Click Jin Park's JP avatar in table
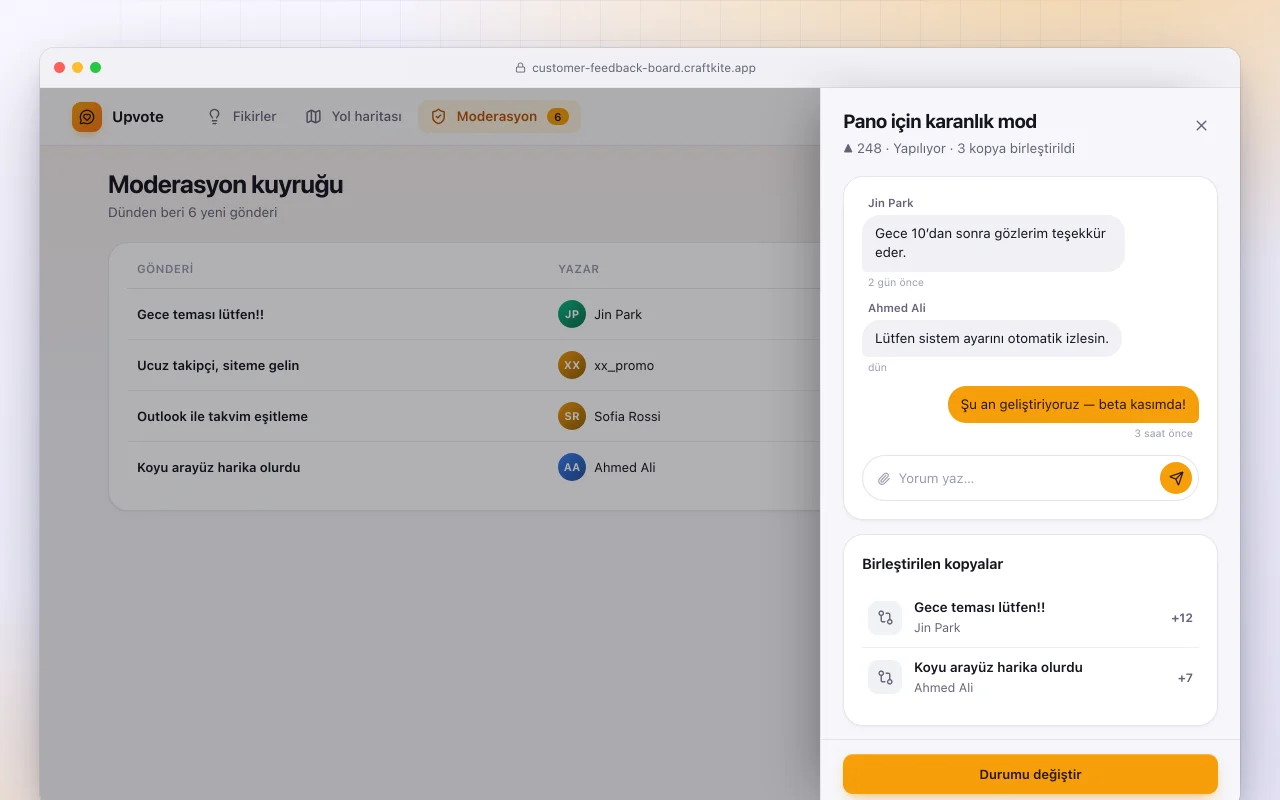The height and width of the screenshot is (800, 1280). coord(572,314)
